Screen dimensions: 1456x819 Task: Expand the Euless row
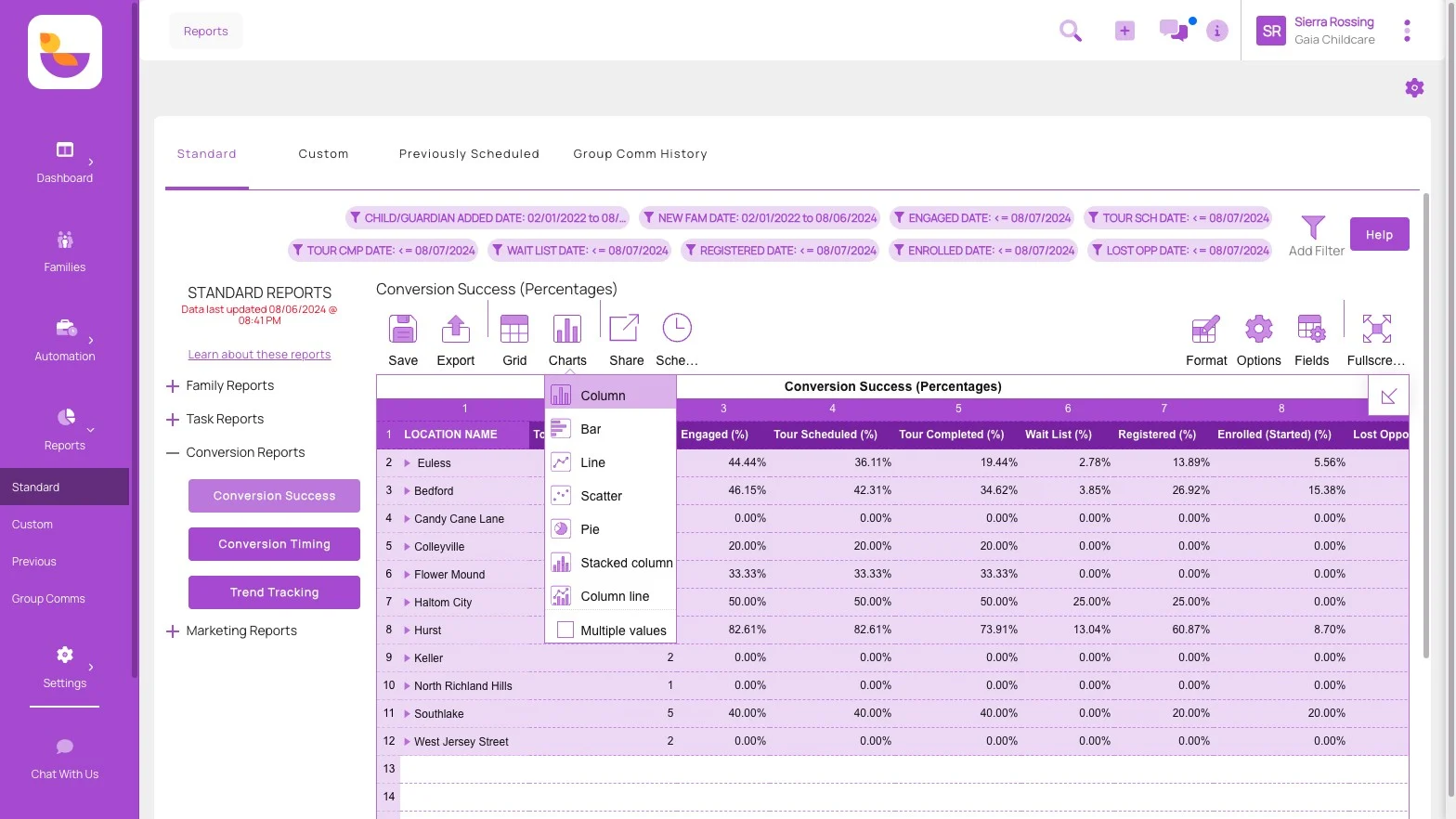click(407, 462)
